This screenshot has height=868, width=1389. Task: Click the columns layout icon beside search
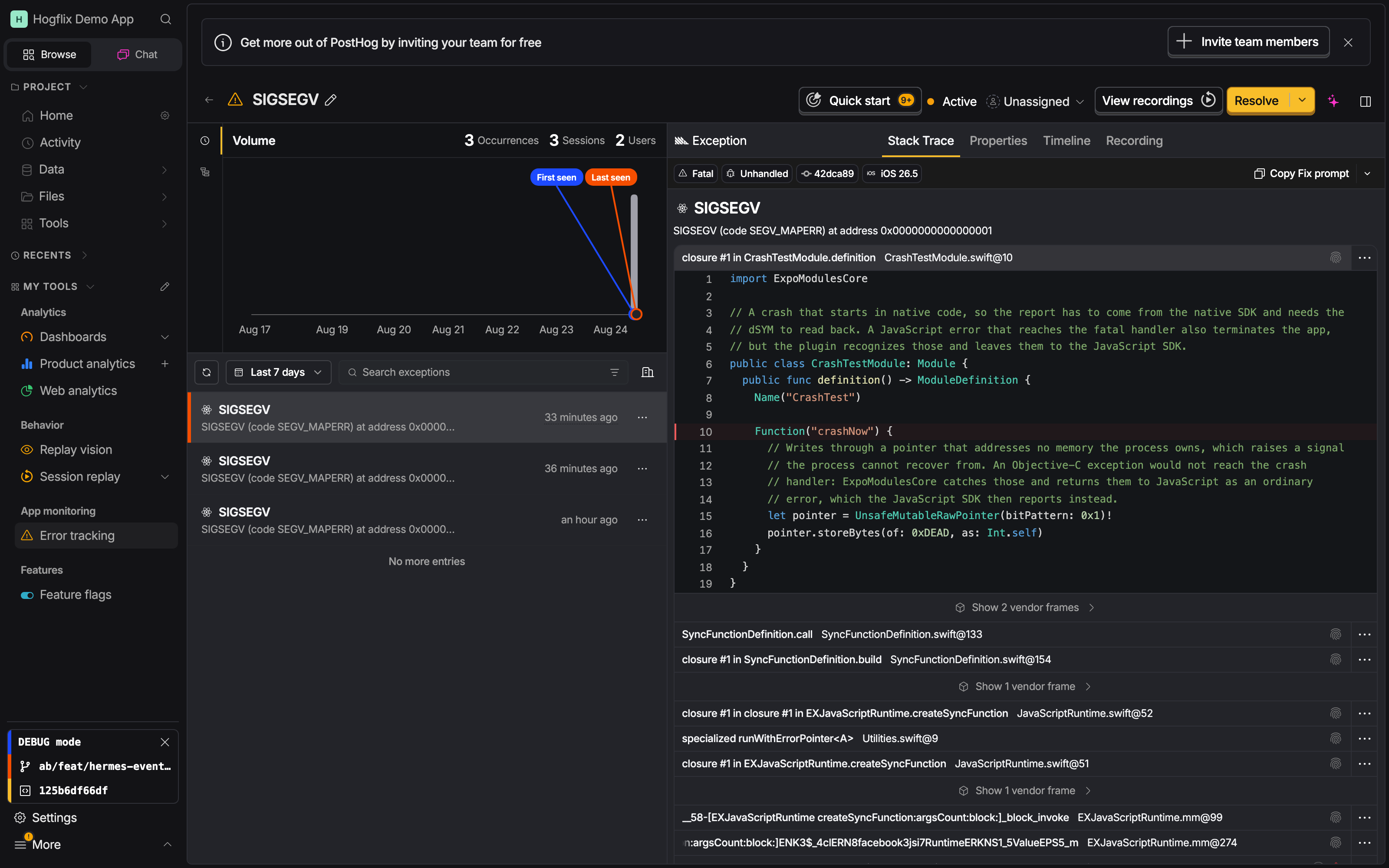pos(648,372)
